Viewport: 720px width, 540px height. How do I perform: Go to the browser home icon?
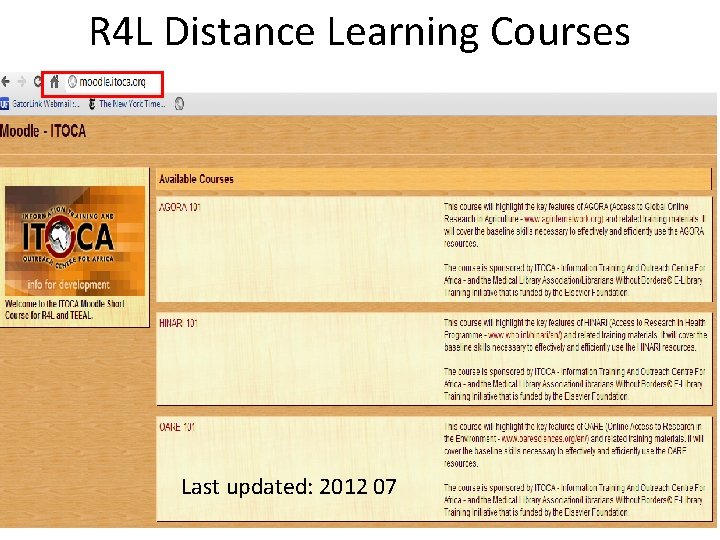(x=55, y=82)
